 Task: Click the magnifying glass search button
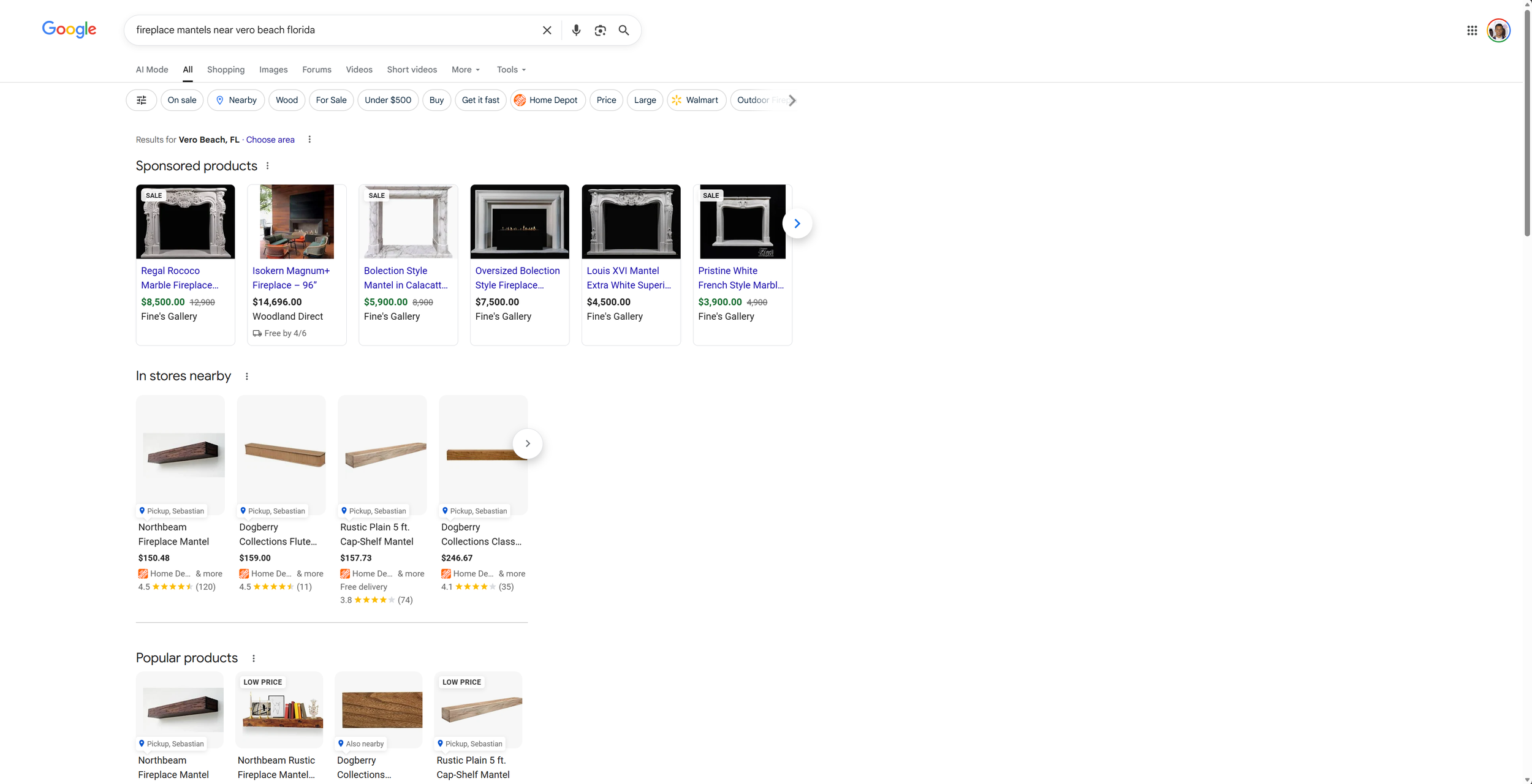tap(623, 30)
